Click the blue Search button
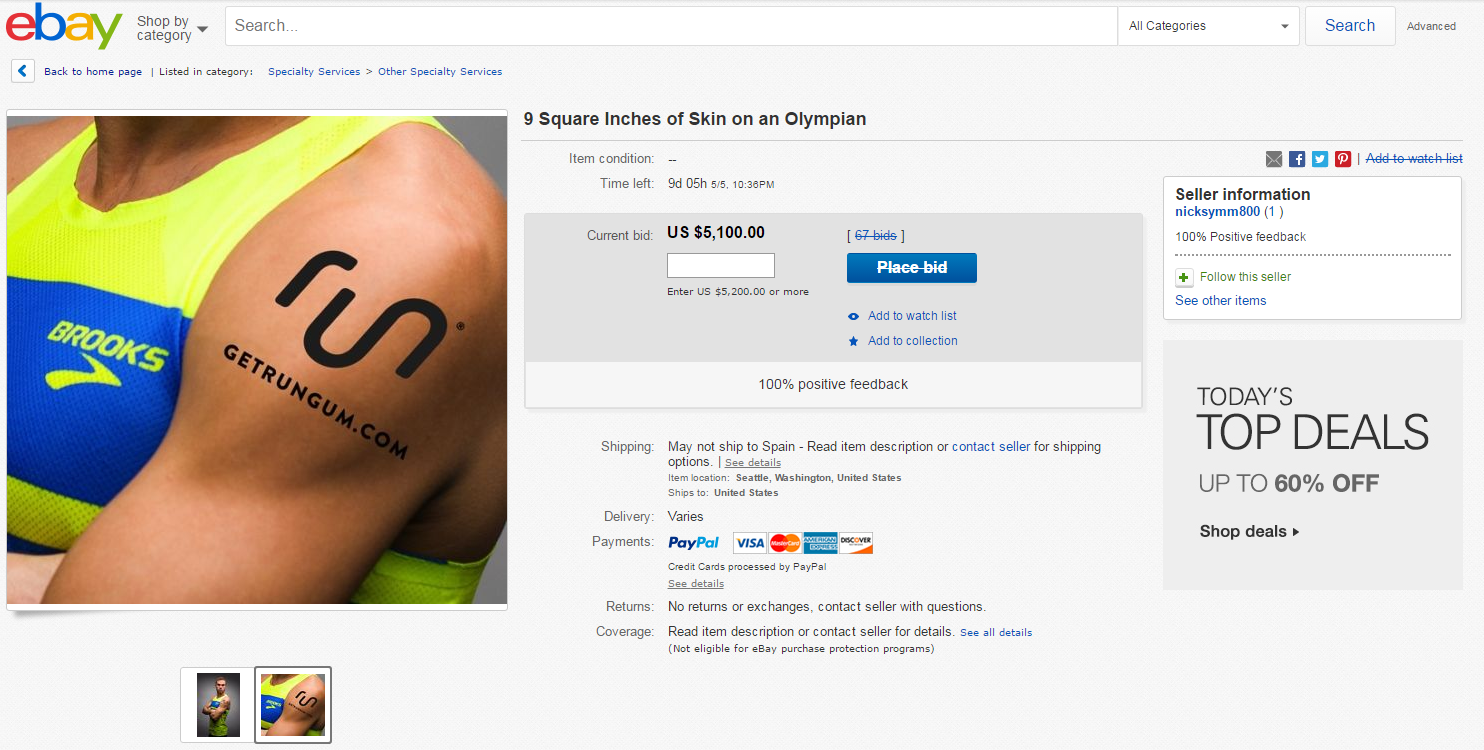1484x750 pixels. pyautogui.click(x=1350, y=26)
